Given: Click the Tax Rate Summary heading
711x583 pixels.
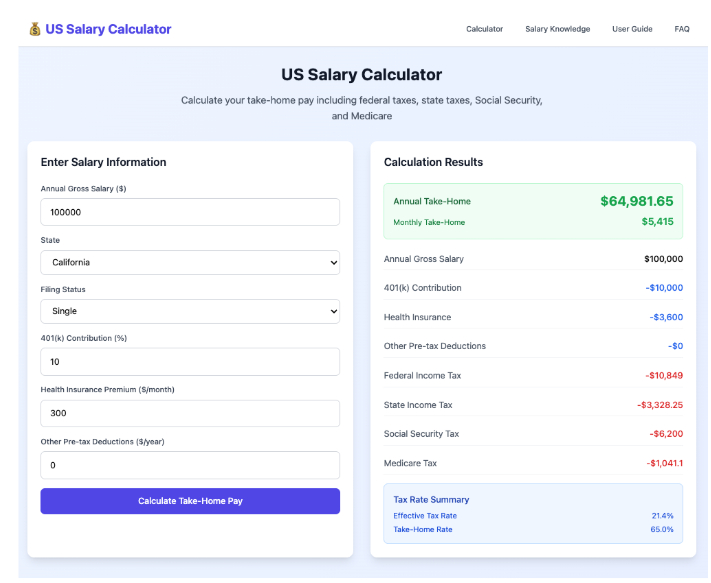Looking at the screenshot, I should point(431,499).
